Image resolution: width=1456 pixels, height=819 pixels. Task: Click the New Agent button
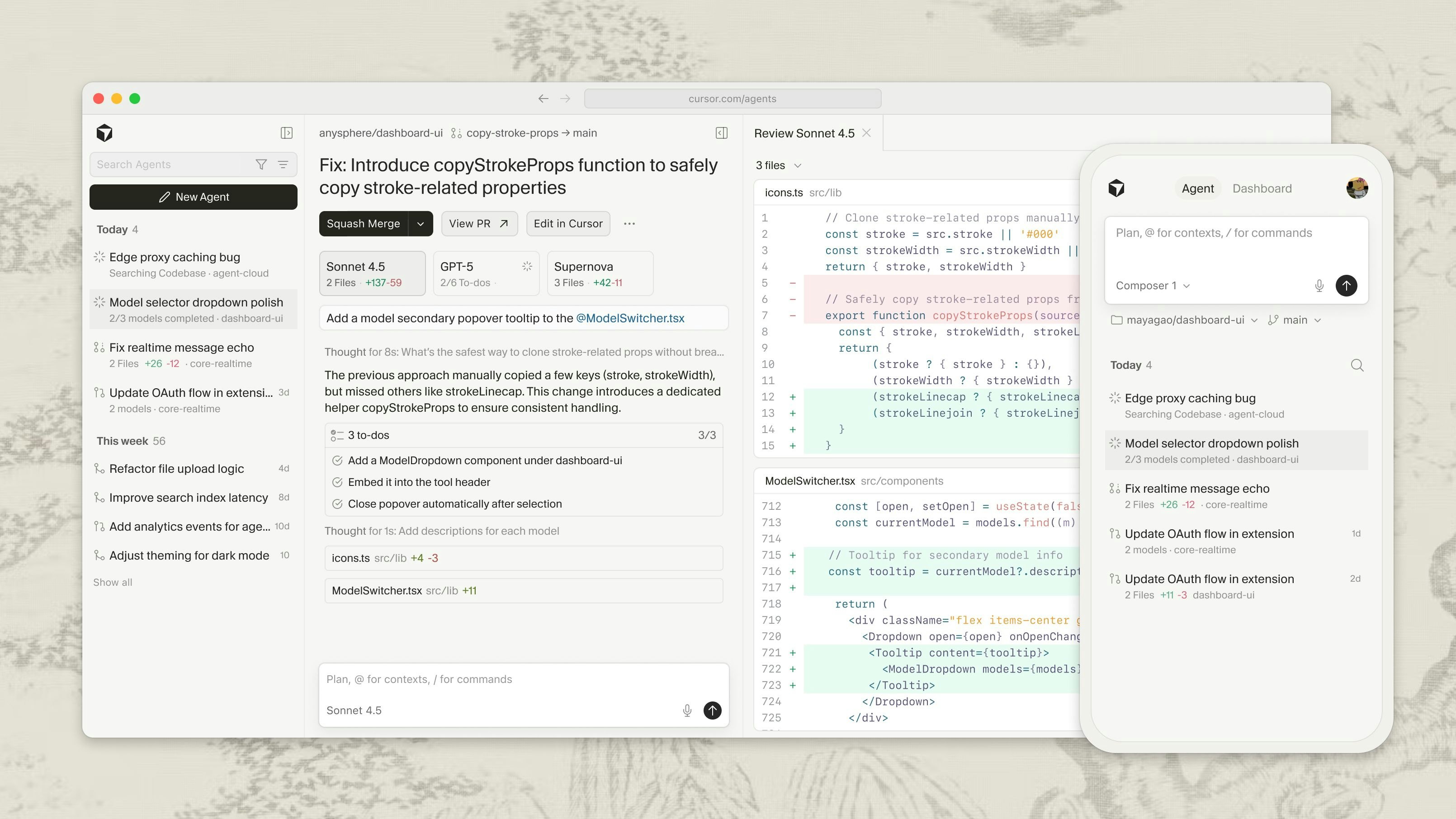pos(194,197)
